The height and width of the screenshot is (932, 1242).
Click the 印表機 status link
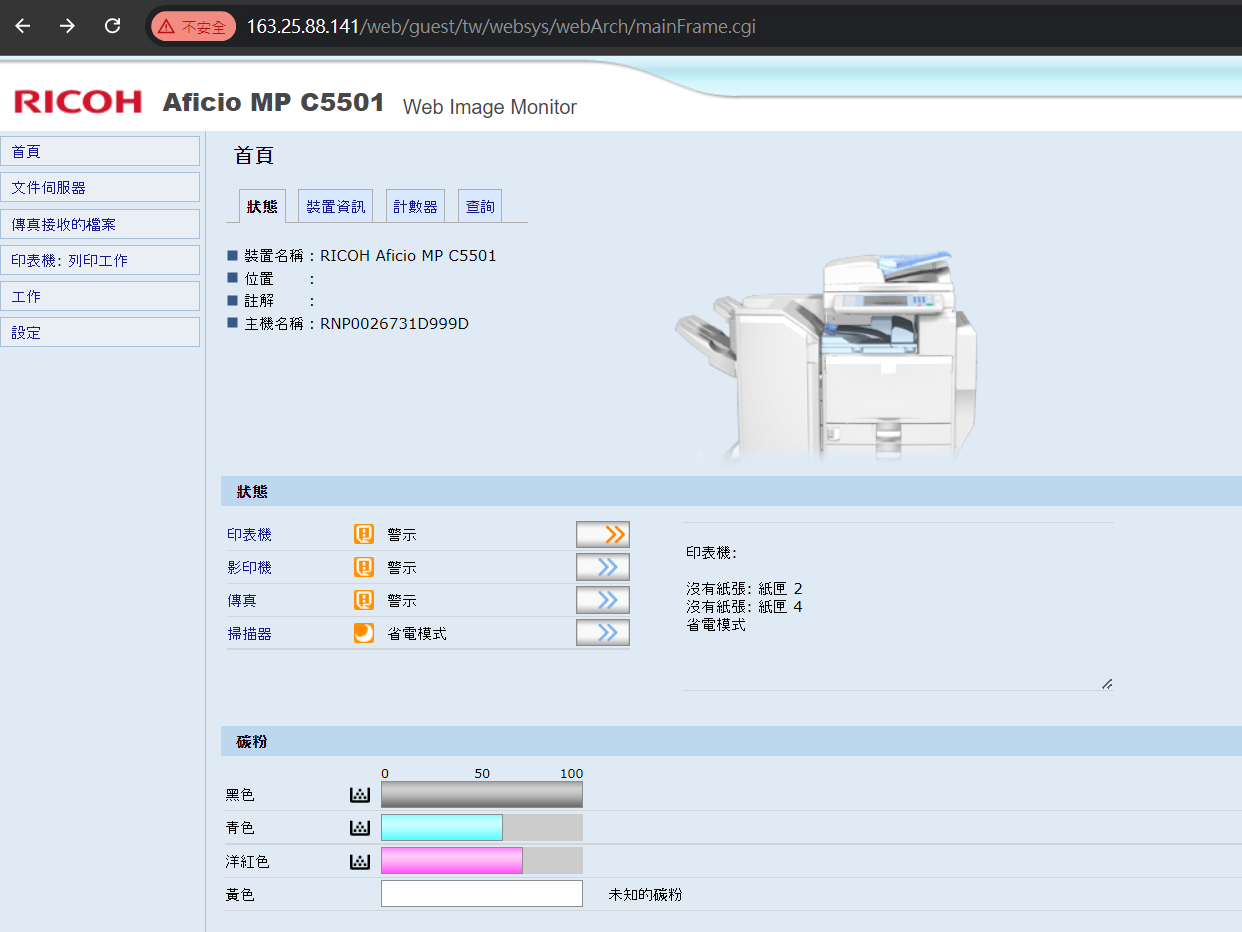pyautogui.click(x=249, y=535)
